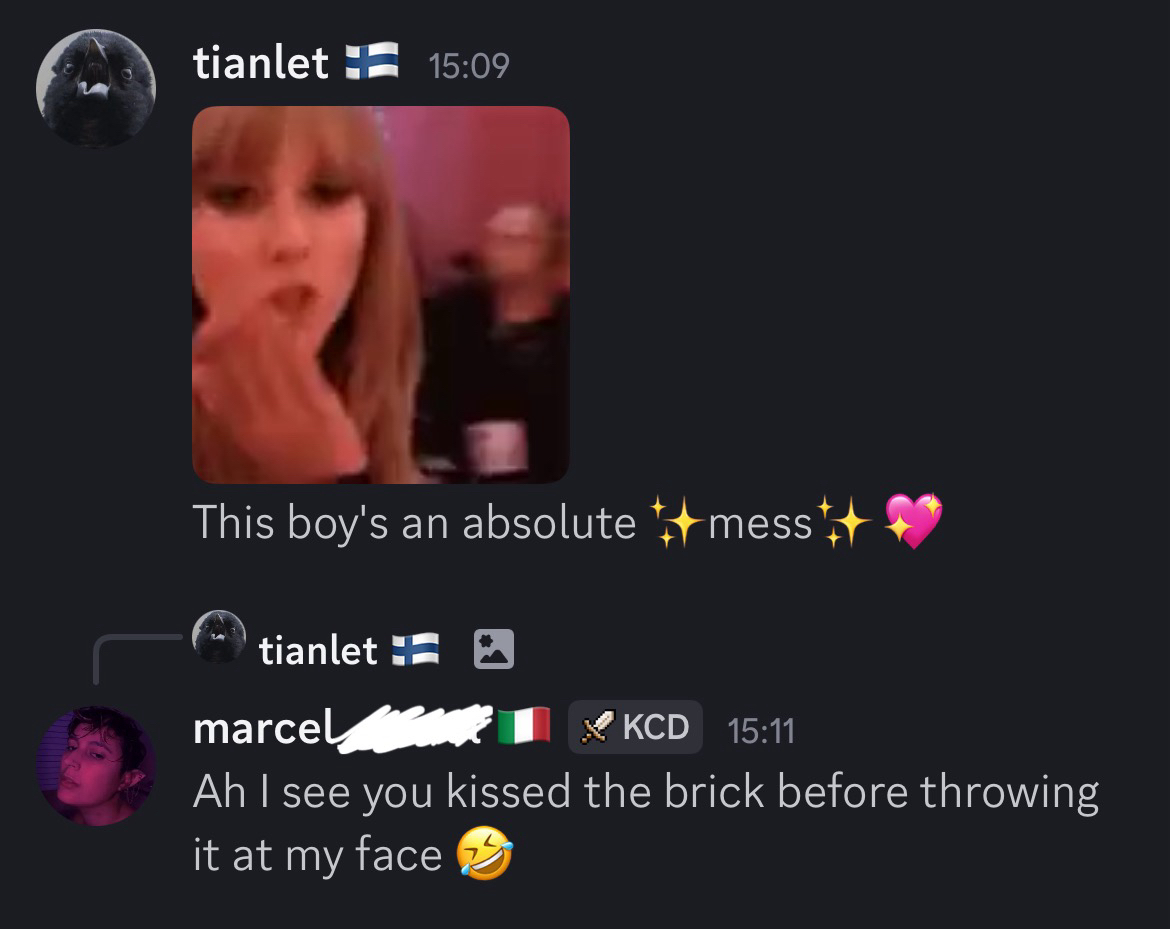Click the sword icon in the KCD tag

tap(597, 727)
